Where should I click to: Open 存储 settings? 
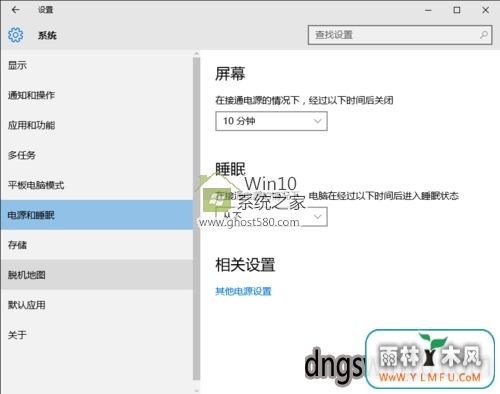(97, 245)
